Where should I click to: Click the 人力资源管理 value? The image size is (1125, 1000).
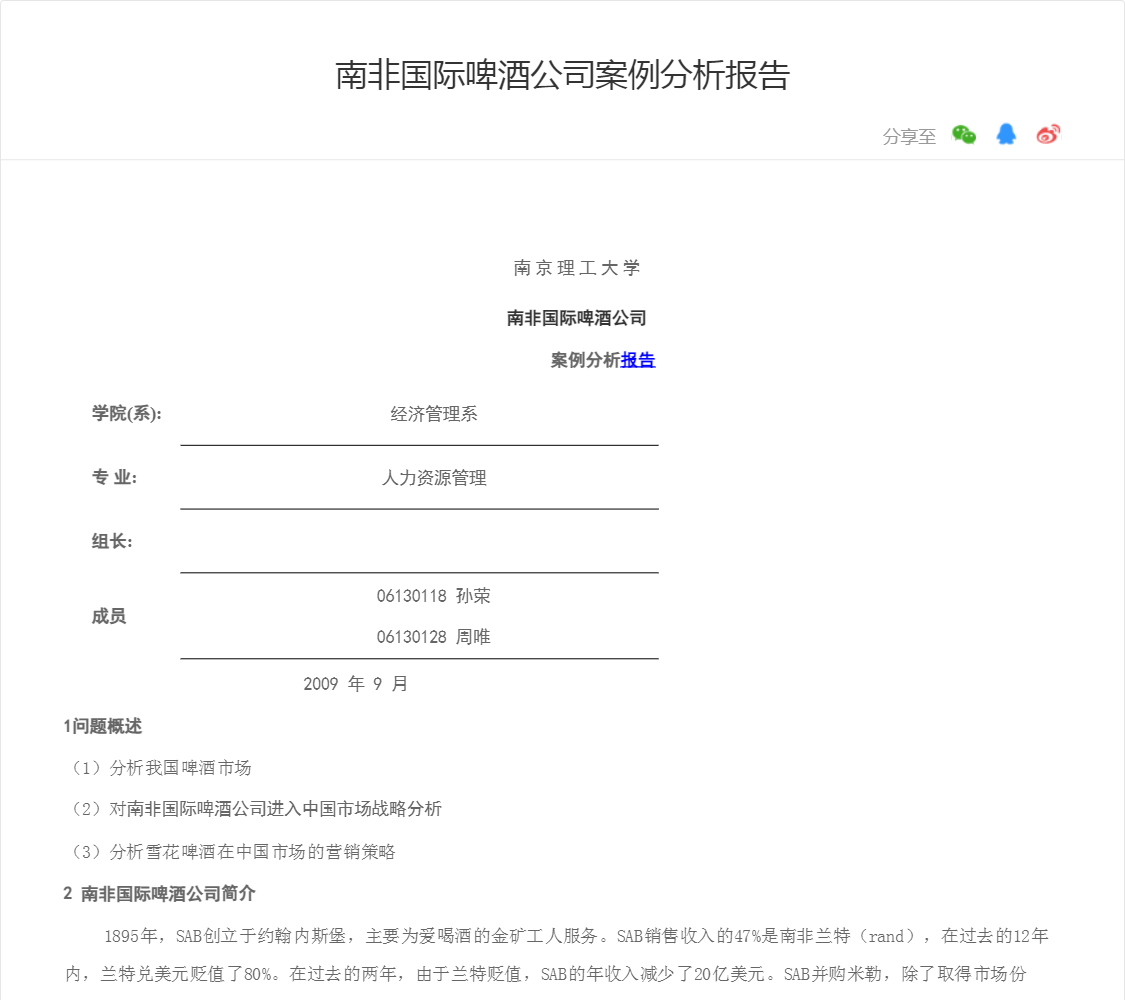click(434, 478)
